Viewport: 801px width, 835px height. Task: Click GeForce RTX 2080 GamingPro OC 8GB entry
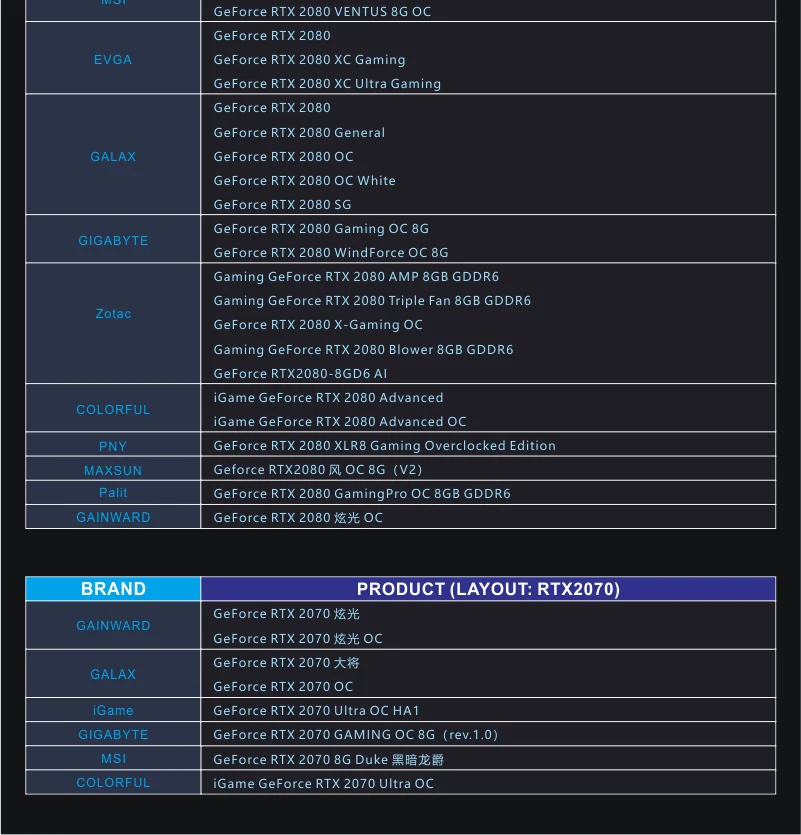[x=362, y=494]
